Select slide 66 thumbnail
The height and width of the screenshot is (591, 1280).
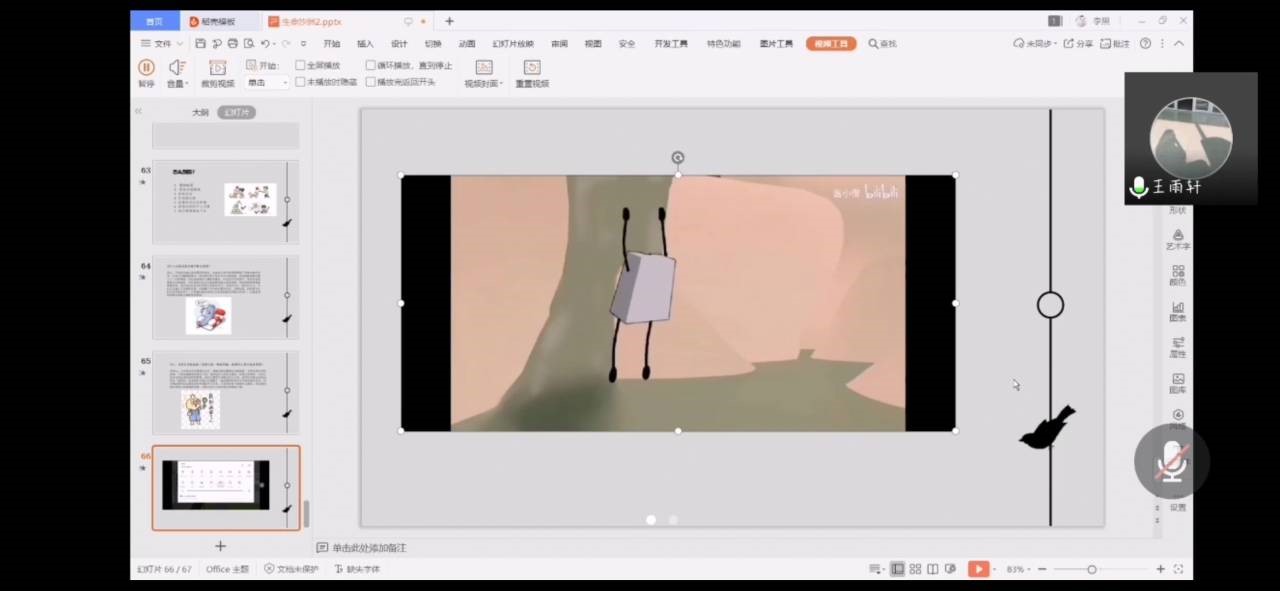225,487
